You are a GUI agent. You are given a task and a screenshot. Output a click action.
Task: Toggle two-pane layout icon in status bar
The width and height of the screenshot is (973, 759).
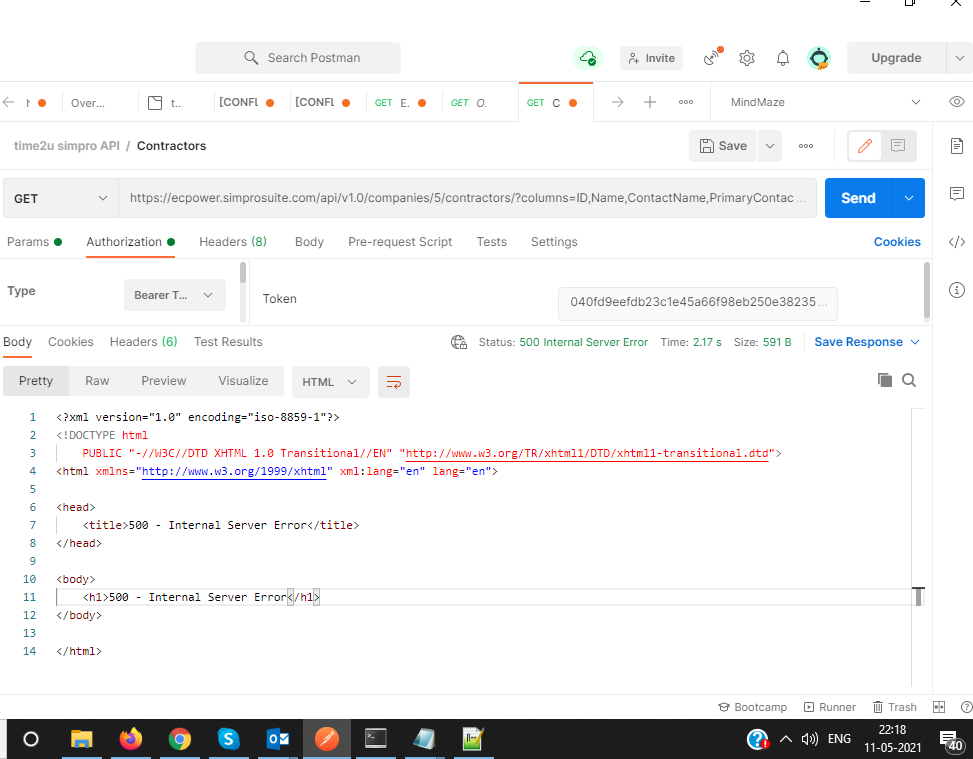[x=939, y=707]
